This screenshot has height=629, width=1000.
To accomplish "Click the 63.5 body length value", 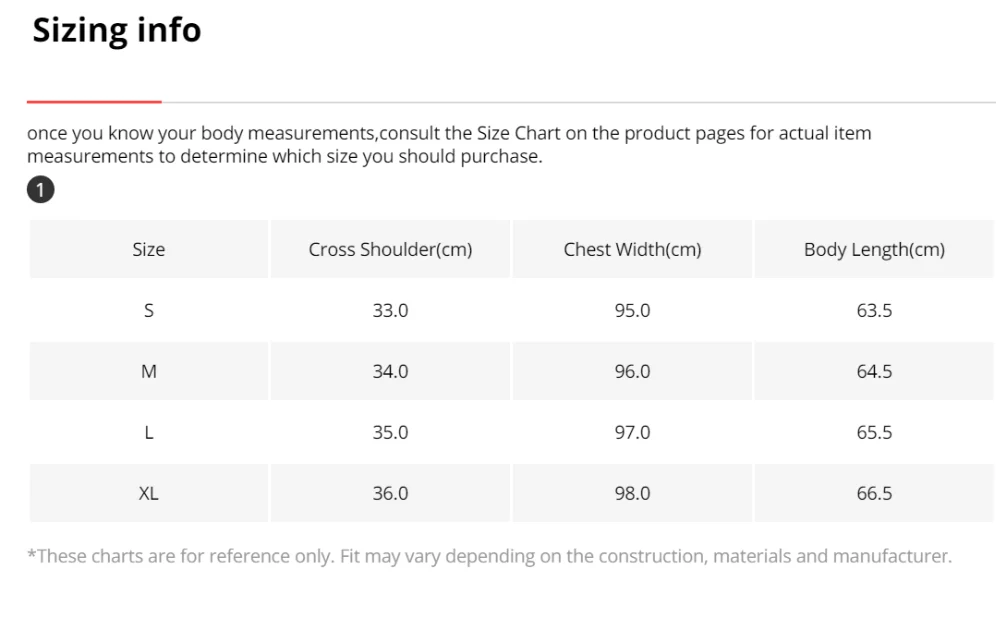I will pyautogui.click(x=874, y=311).
